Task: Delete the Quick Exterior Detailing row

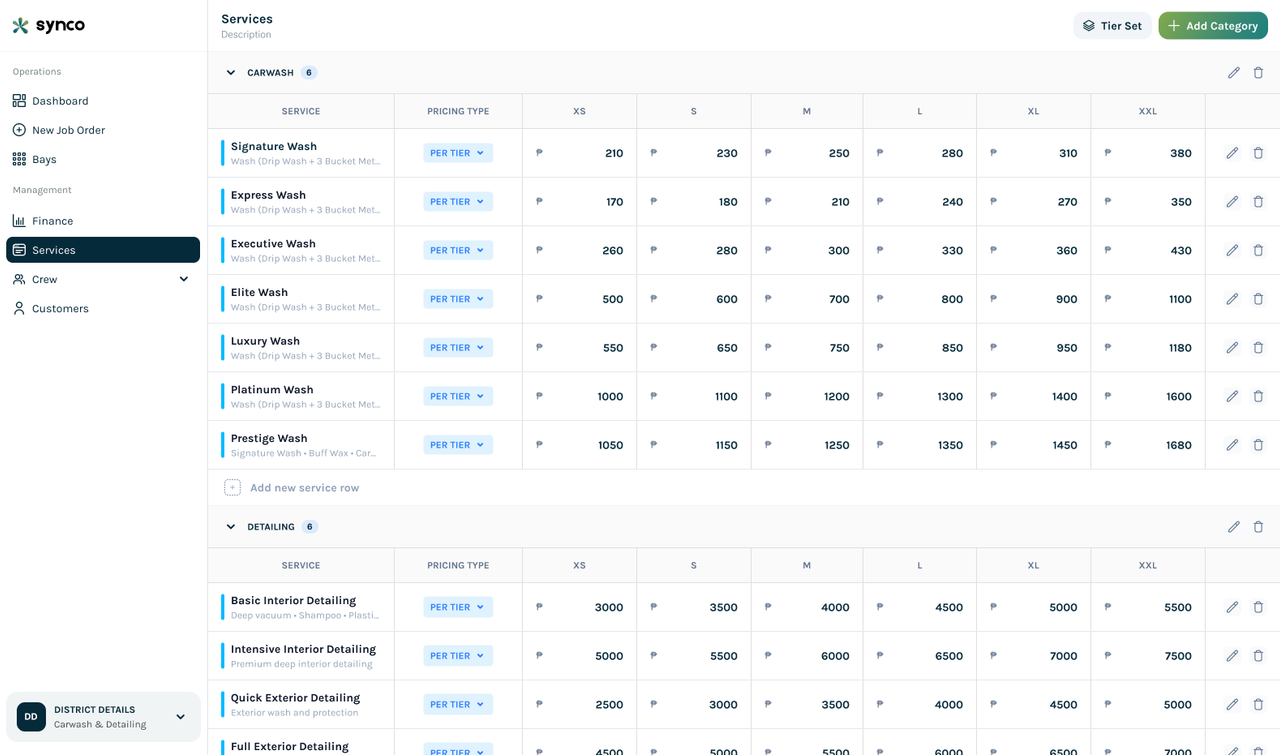Action: [x=1258, y=704]
